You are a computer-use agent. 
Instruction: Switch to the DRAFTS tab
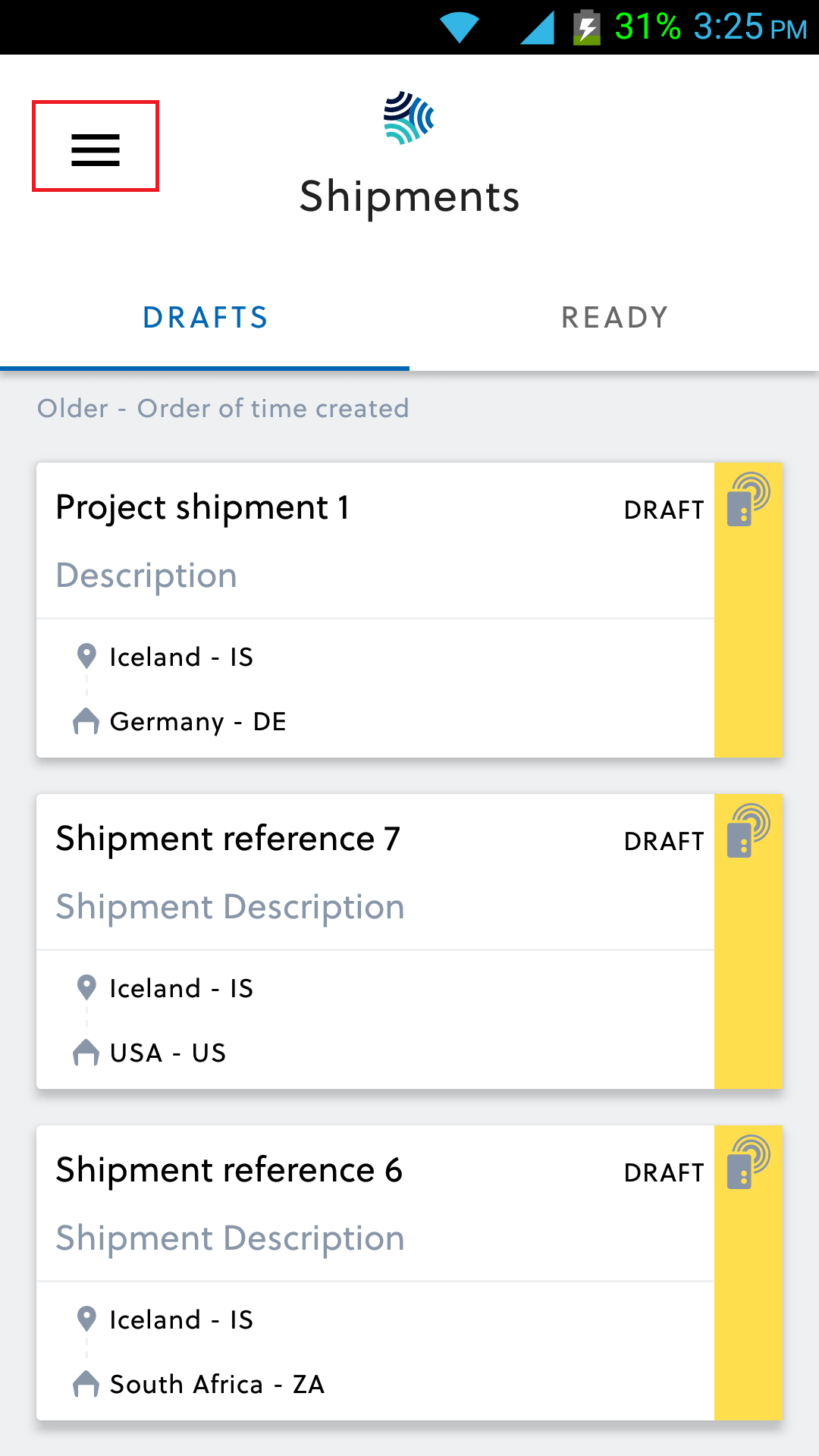tap(205, 318)
